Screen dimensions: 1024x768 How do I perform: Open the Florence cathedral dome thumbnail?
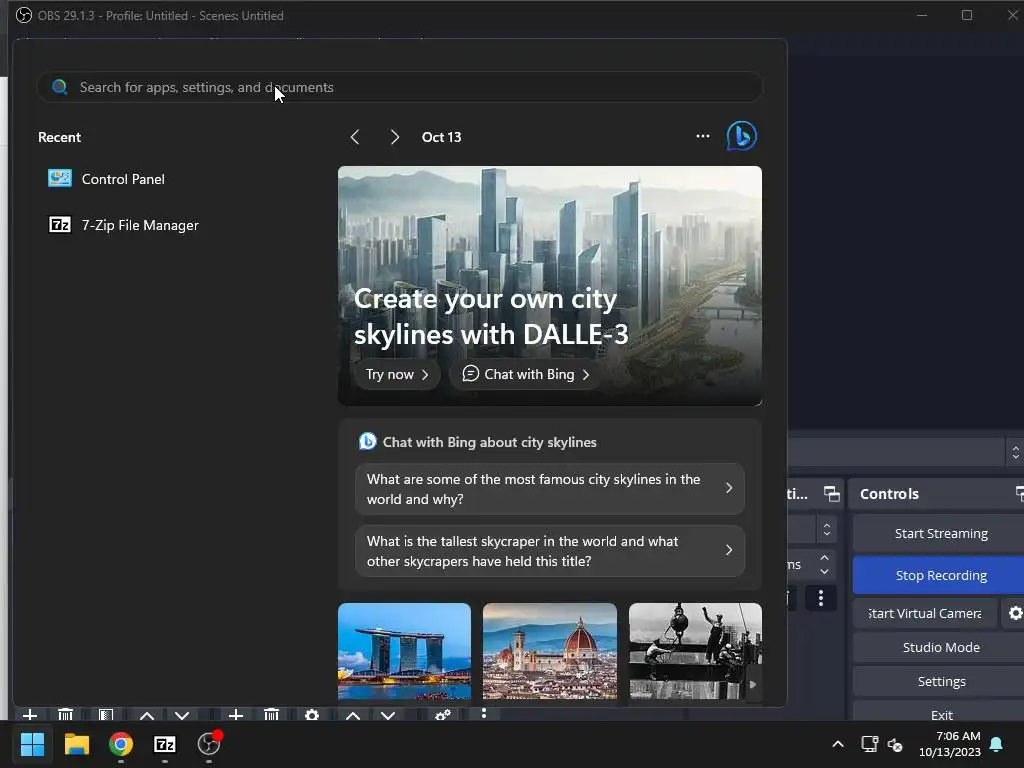pyautogui.click(x=550, y=651)
